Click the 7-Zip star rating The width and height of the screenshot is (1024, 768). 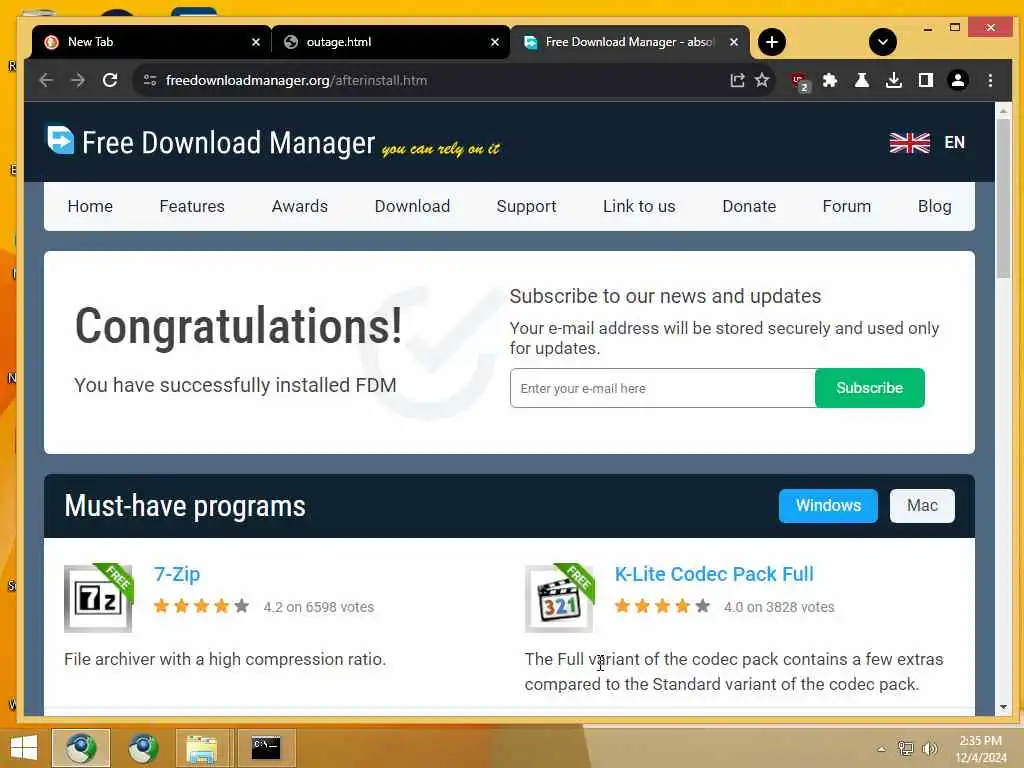(201, 607)
